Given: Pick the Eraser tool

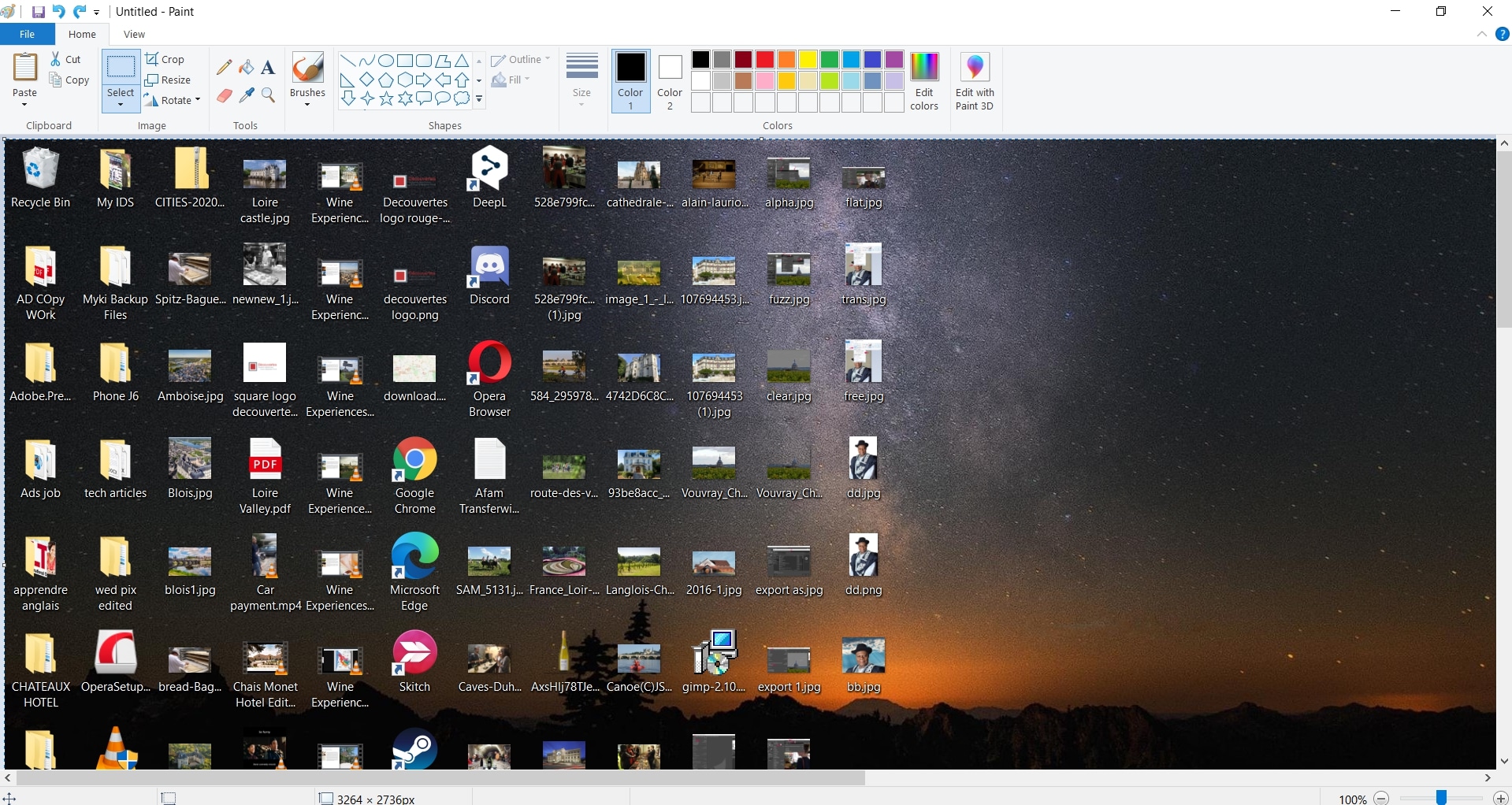Looking at the screenshot, I should (x=225, y=95).
